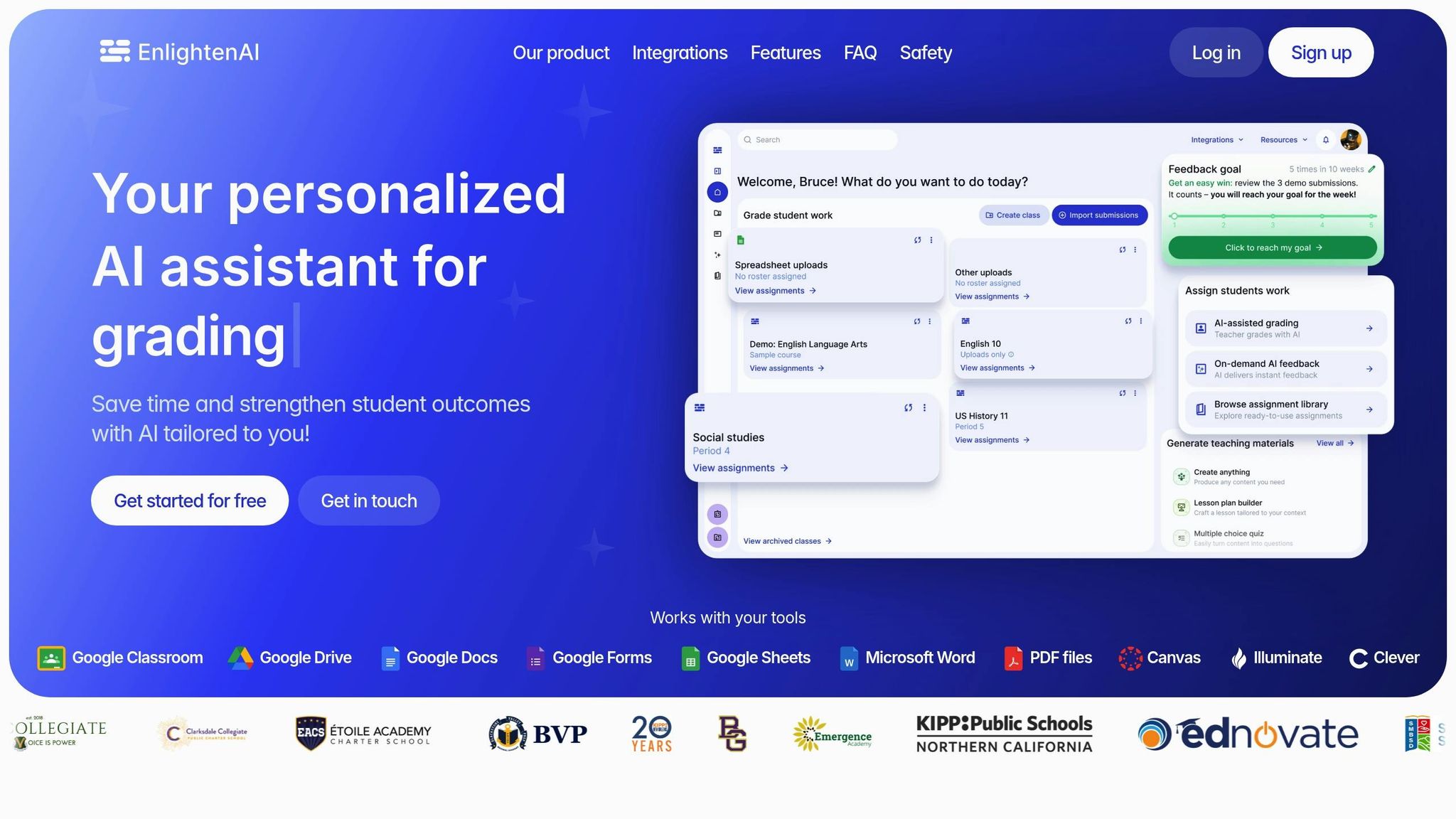Open the AI-assisted grading arrow
This screenshot has width=1456, height=819.
click(1369, 328)
